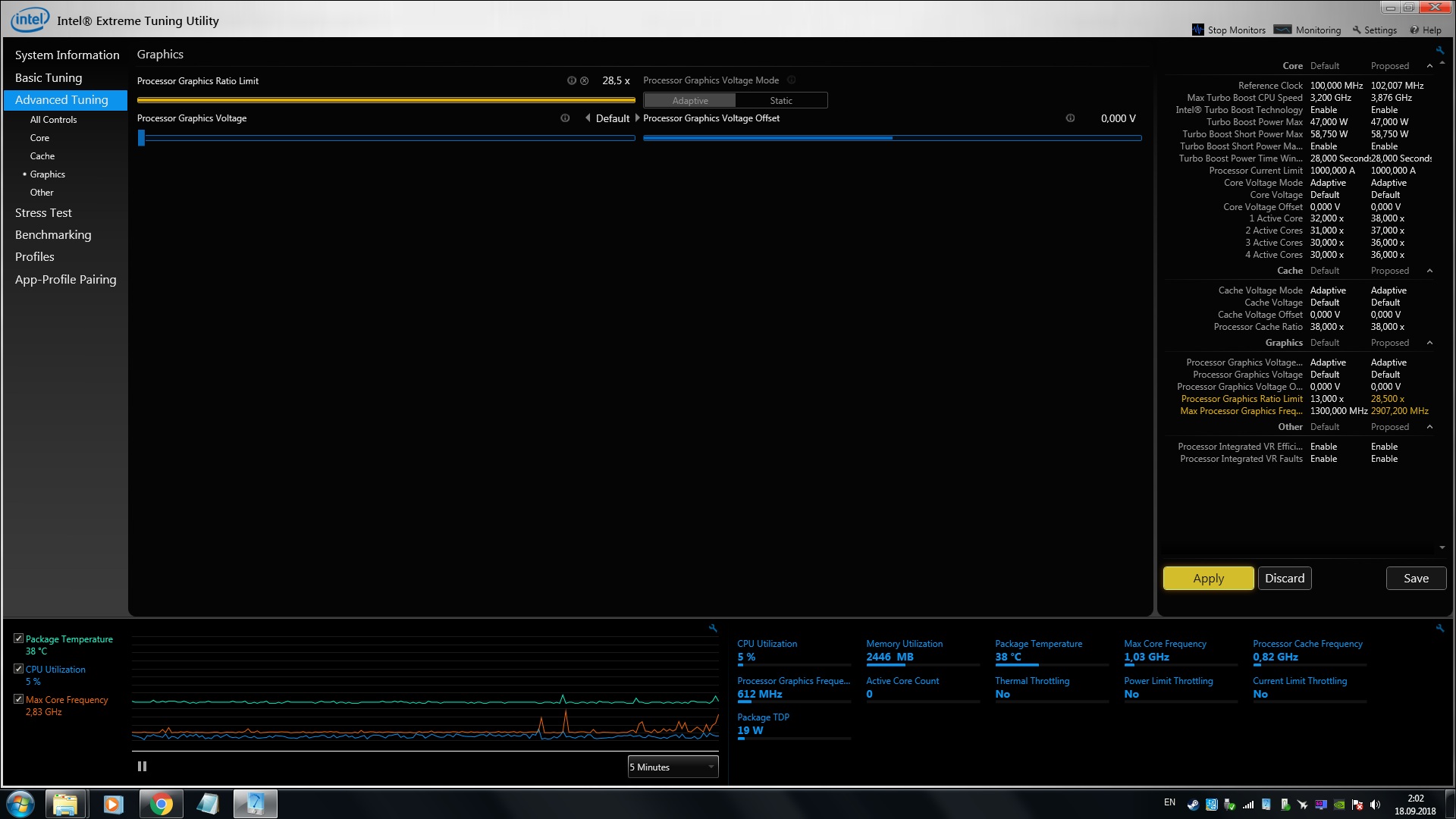Open the 5 Minutes time range dropdown
Viewport: 1456px width, 819px height.
pos(673,767)
